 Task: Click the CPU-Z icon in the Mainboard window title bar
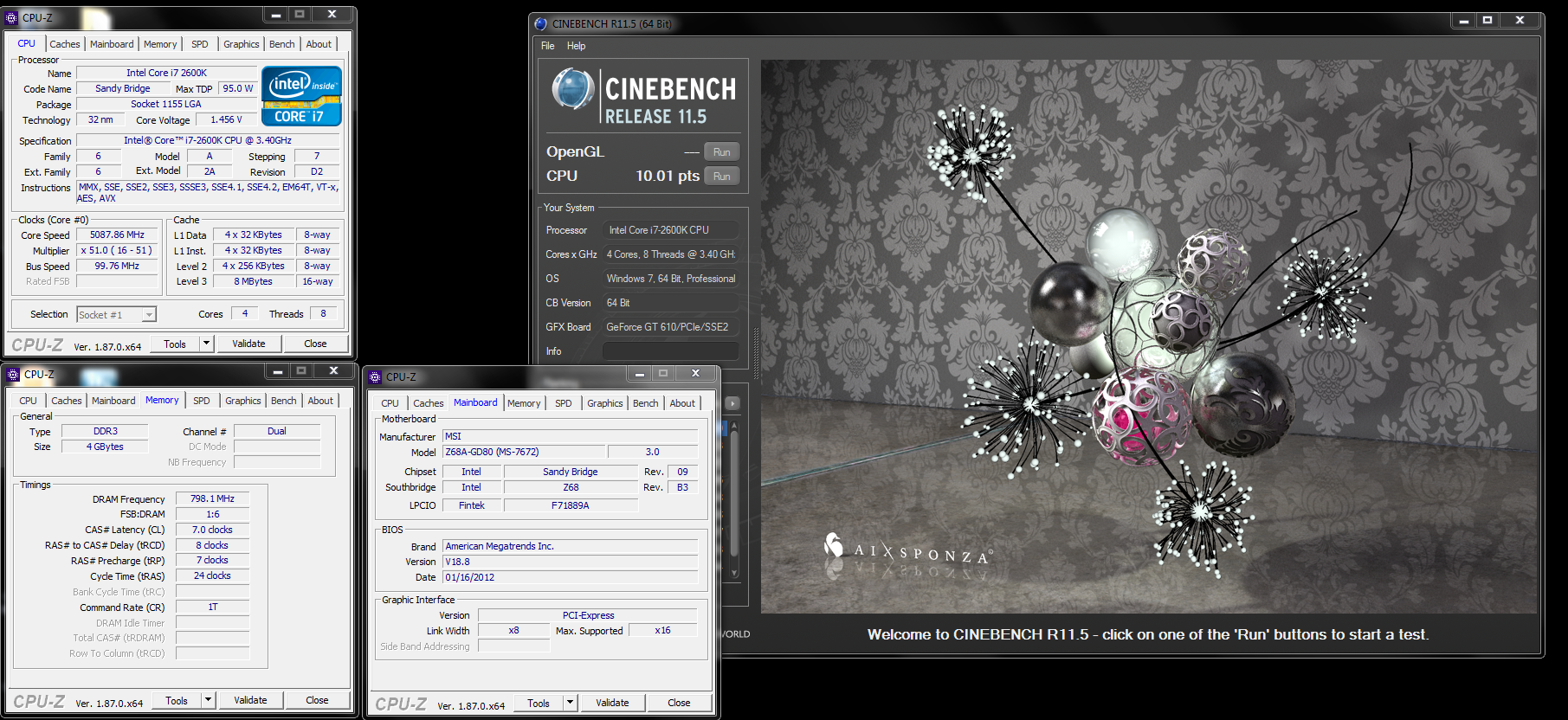[x=375, y=376]
